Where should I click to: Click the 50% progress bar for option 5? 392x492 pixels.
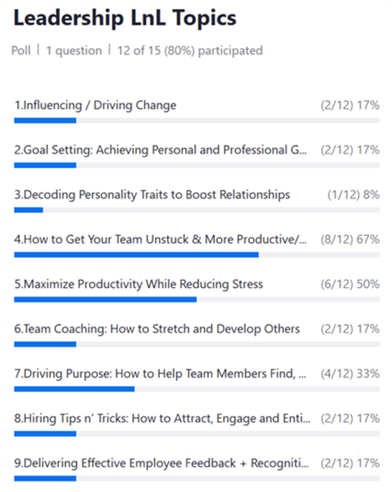(197, 300)
